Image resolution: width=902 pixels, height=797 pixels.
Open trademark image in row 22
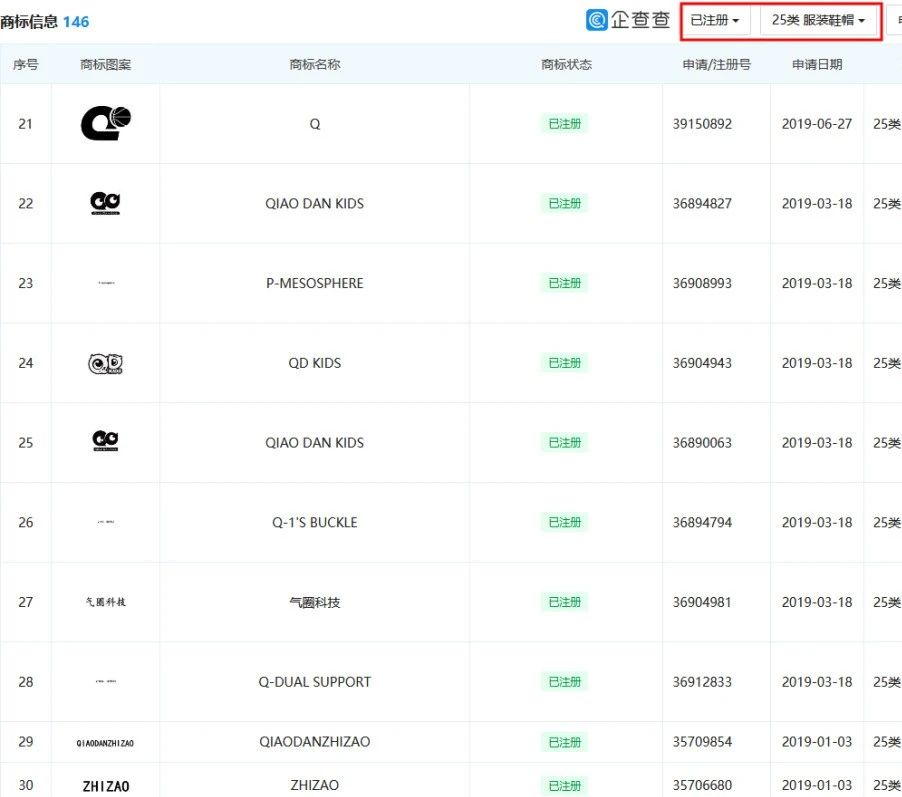[105, 203]
